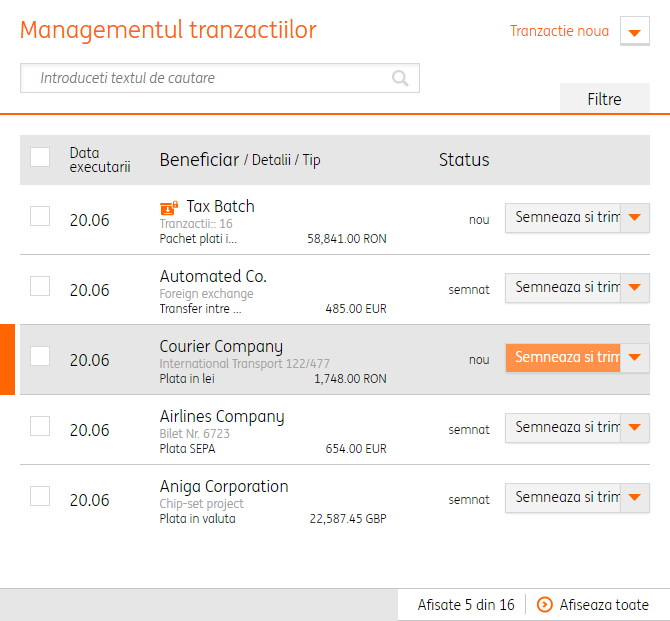Click Semneaza si trimite for Airlines Company
The width and height of the screenshot is (670, 621).
tap(563, 427)
